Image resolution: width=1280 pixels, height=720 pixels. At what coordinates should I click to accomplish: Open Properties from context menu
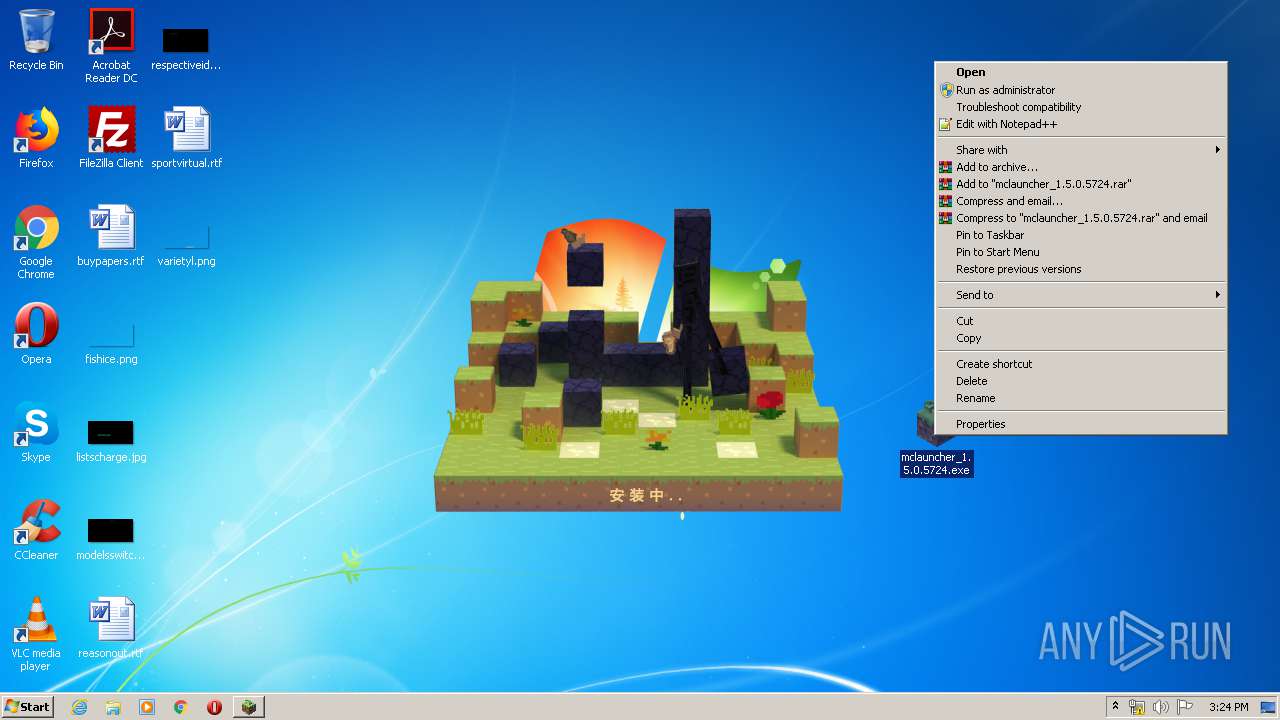pos(1080,424)
